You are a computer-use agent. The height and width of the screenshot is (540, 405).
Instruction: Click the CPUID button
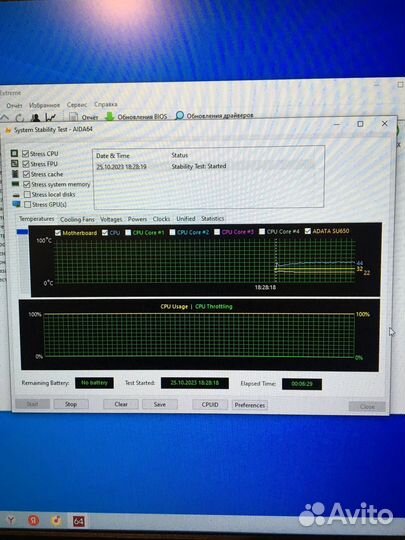tap(210, 405)
